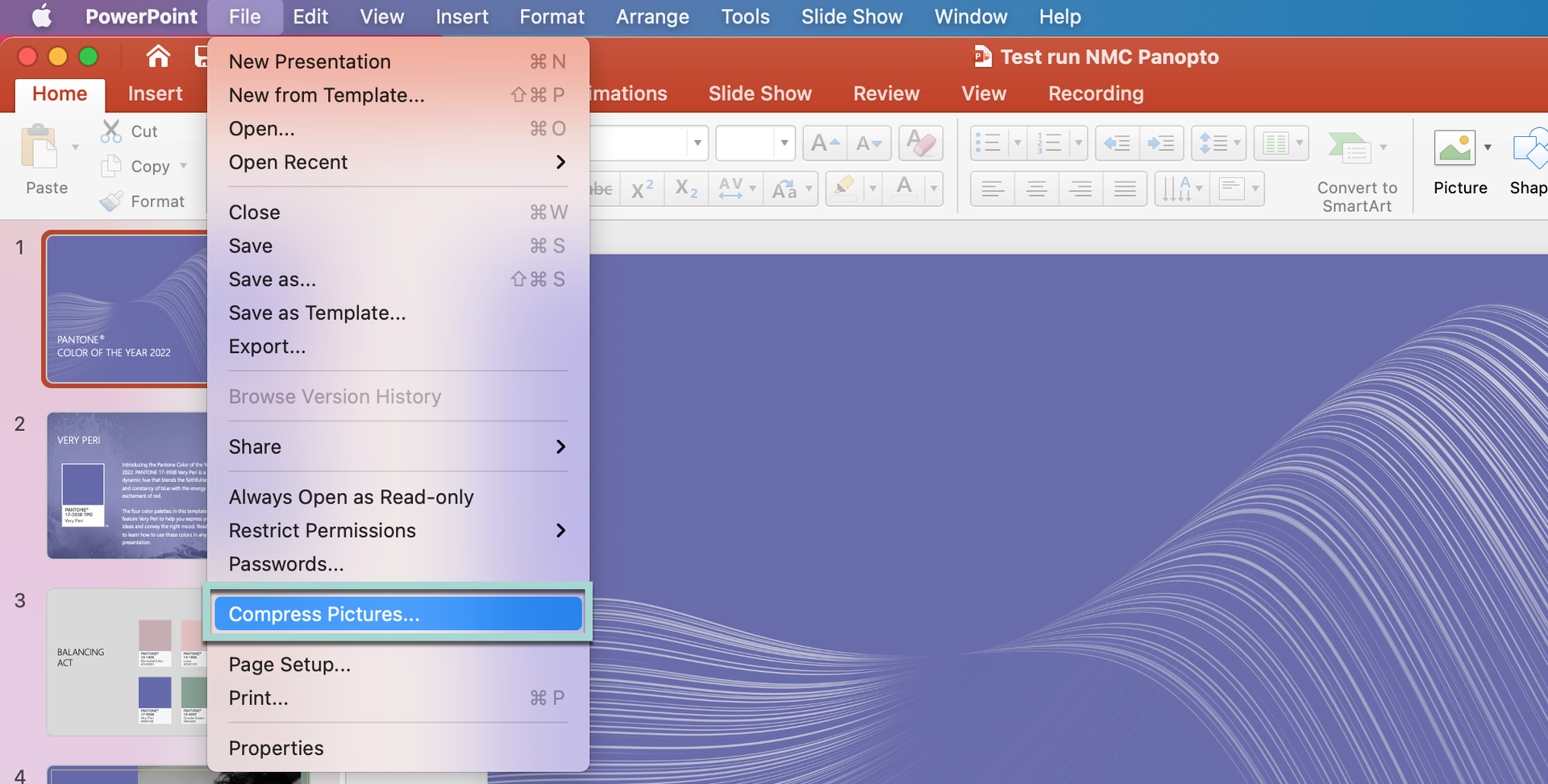This screenshot has height=784, width=1548.
Task: Click the Increase Indent icon
Action: click(1161, 144)
